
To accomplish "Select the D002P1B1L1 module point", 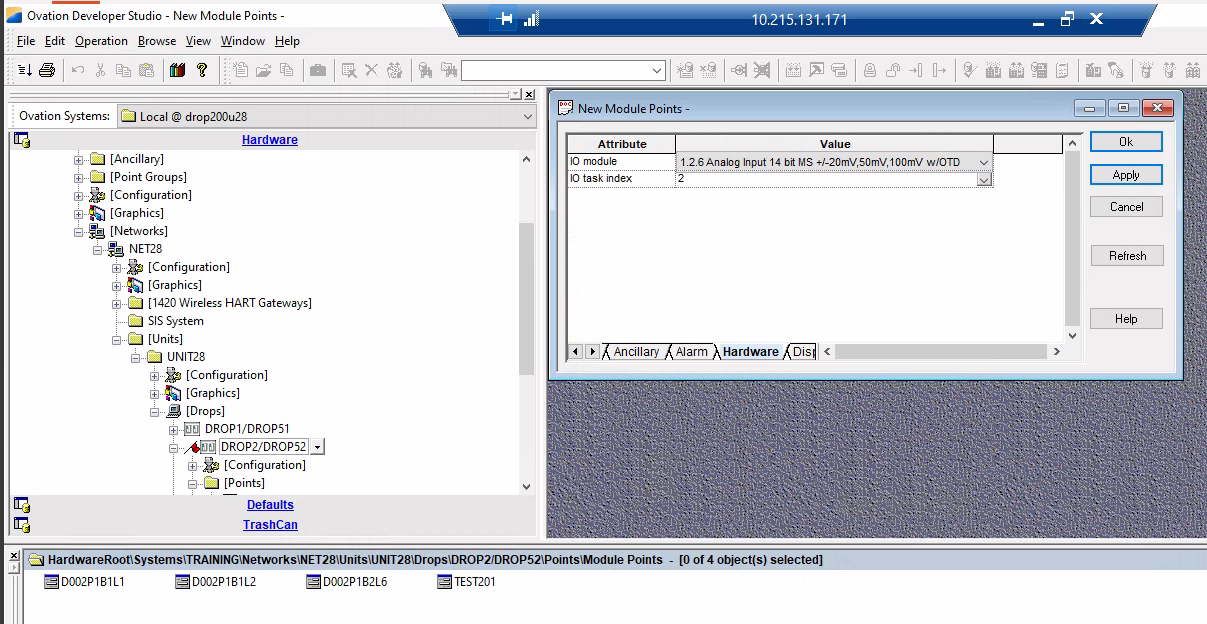I will click(84, 582).
